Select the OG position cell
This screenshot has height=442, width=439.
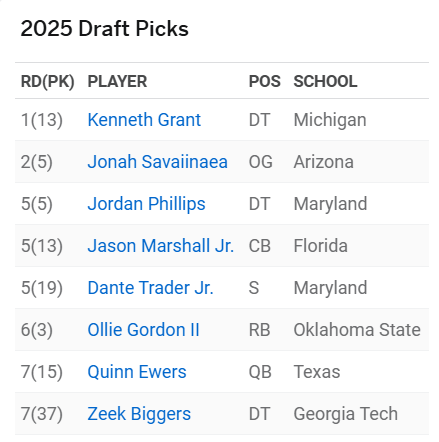(261, 162)
